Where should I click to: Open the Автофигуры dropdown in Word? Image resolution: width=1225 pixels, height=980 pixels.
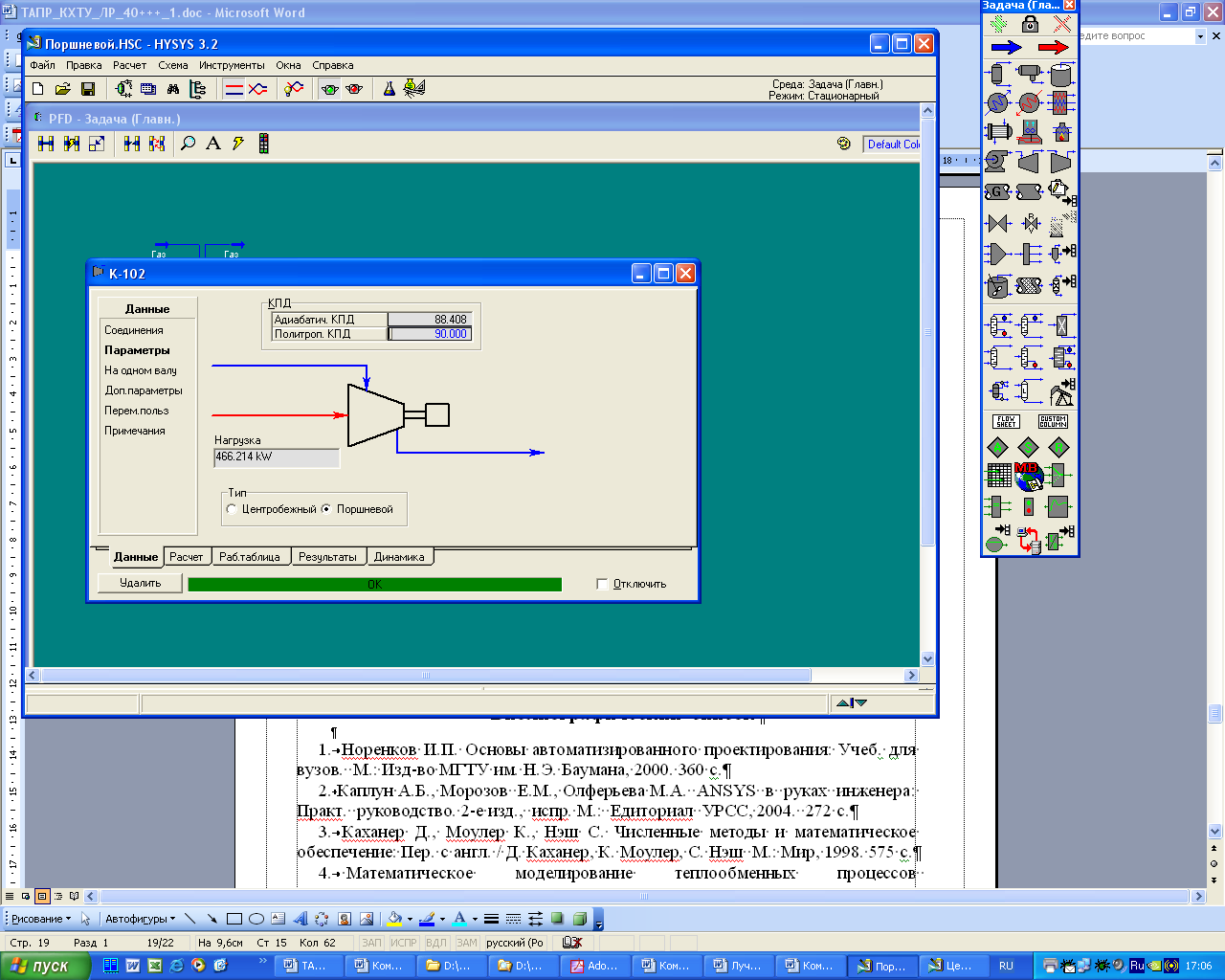click(140, 919)
